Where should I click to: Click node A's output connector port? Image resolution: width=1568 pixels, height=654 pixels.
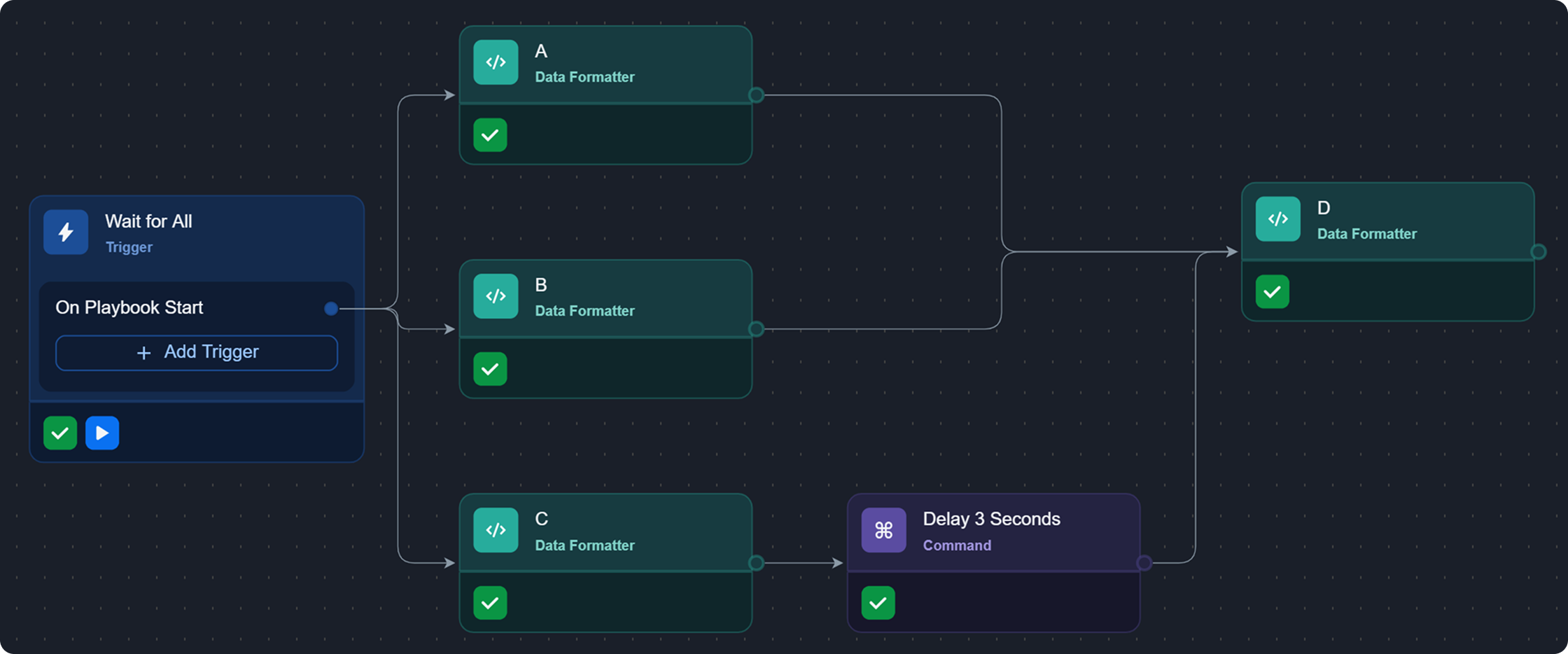(756, 95)
